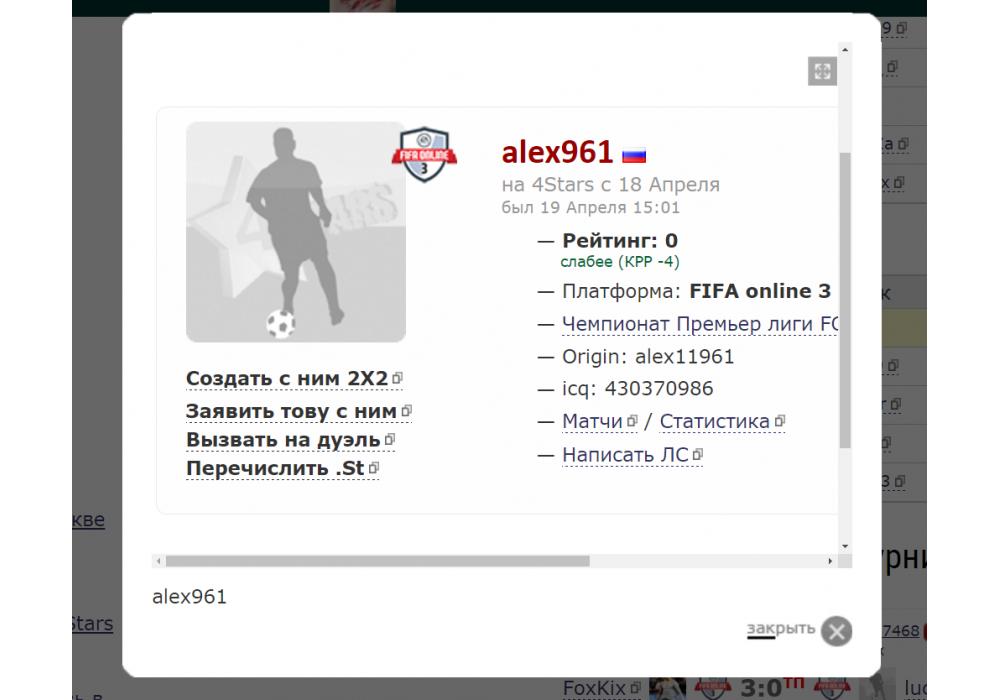1000x700 pixels.
Task: Click the alex961 username heading
Action: (557, 152)
